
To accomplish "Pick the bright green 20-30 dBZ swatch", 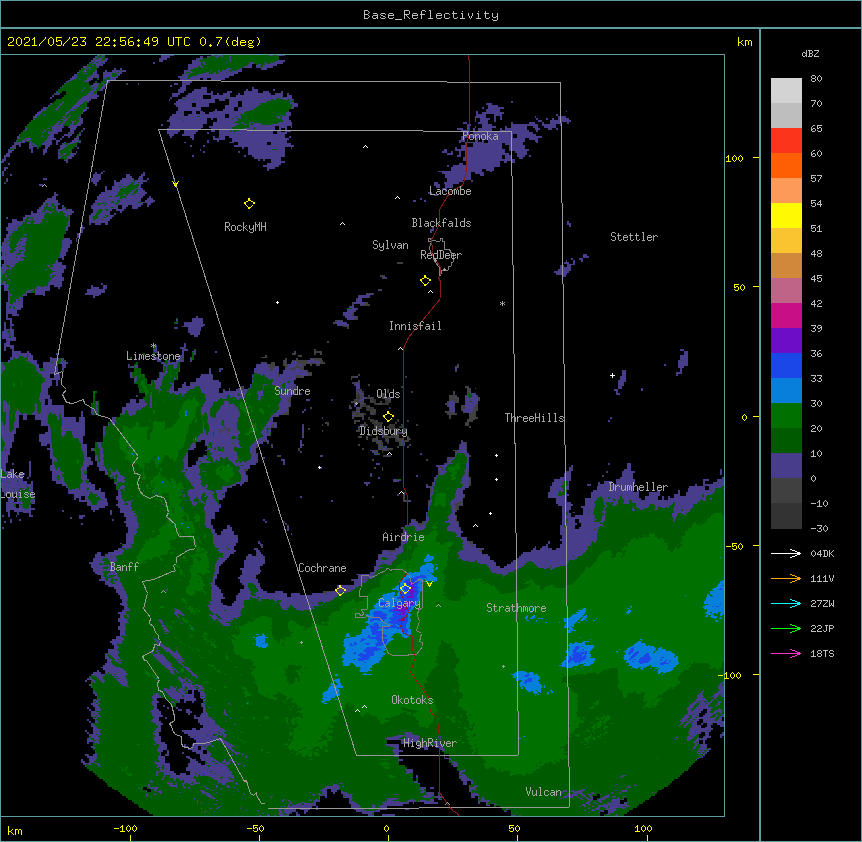I will (786, 416).
